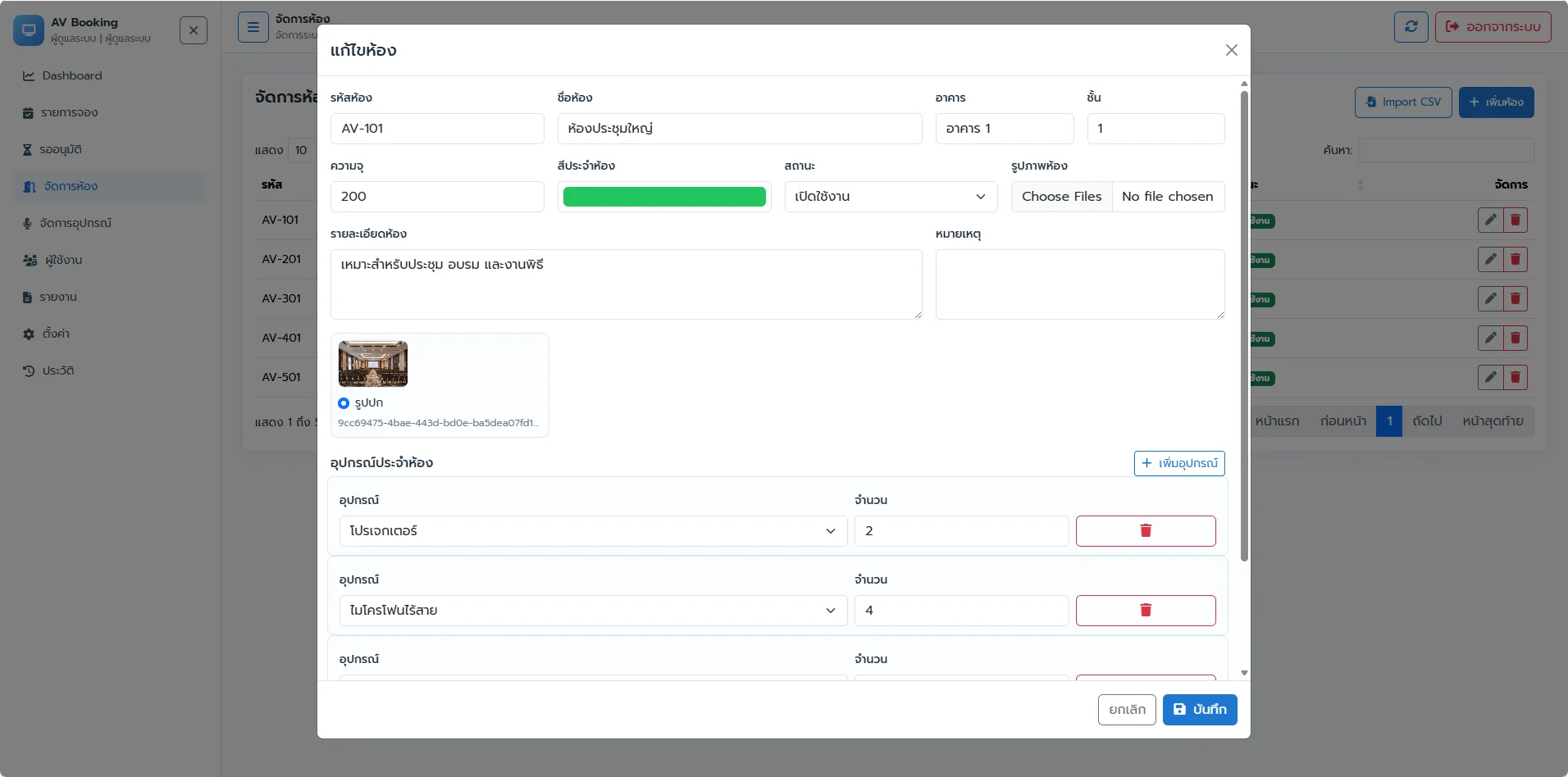Click the room photo thumbnail

pyautogui.click(x=373, y=364)
